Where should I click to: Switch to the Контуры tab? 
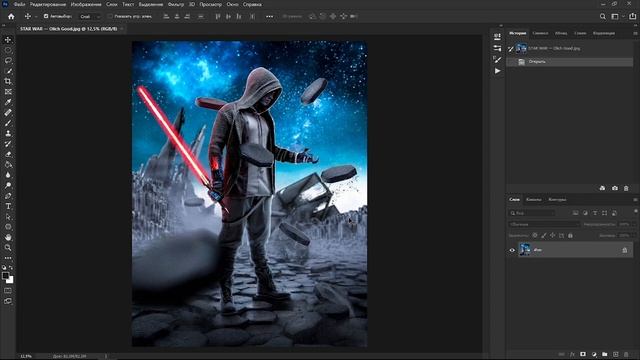tap(557, 200)
